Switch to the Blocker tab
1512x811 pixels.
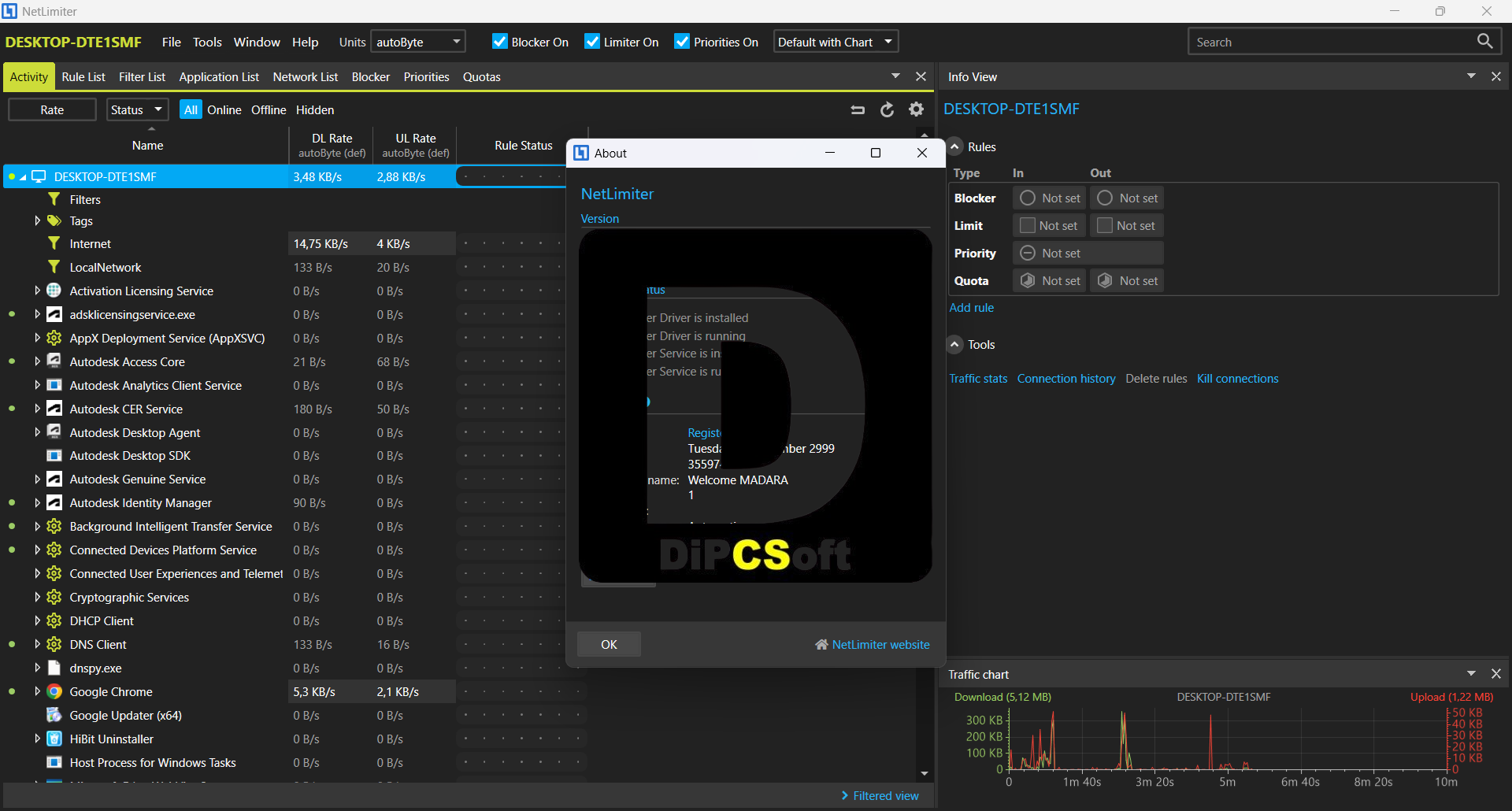point(371,76)
